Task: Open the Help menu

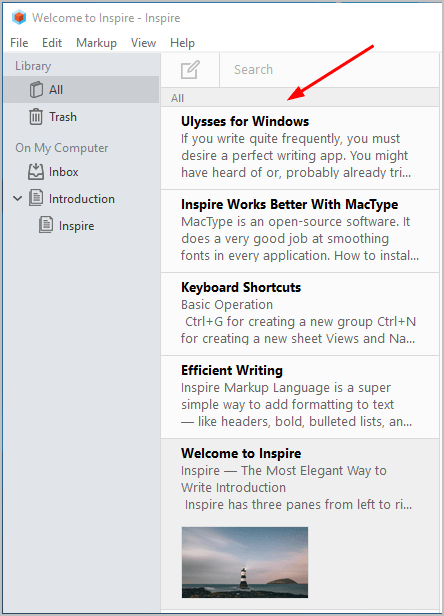Action: 182,42
